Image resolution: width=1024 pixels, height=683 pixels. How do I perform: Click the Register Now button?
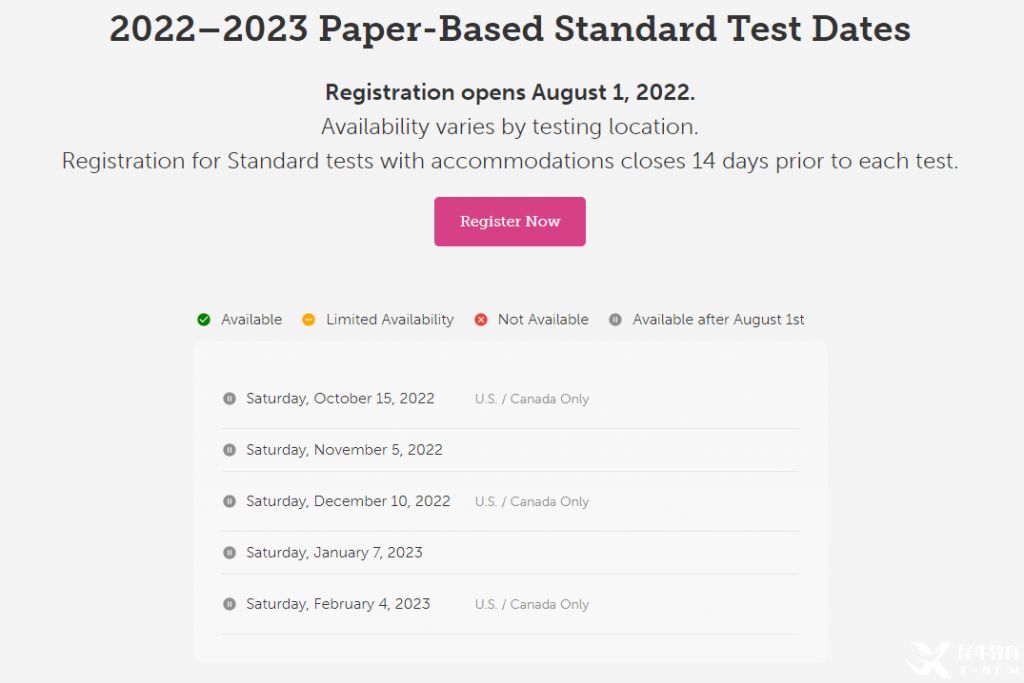click(x=509, y=221)
